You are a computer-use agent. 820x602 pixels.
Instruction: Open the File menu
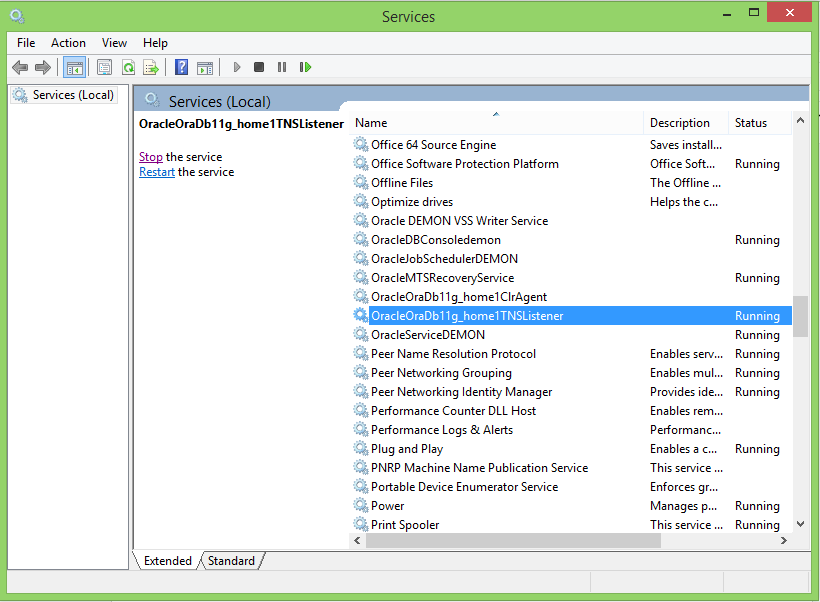click(26, 43)
